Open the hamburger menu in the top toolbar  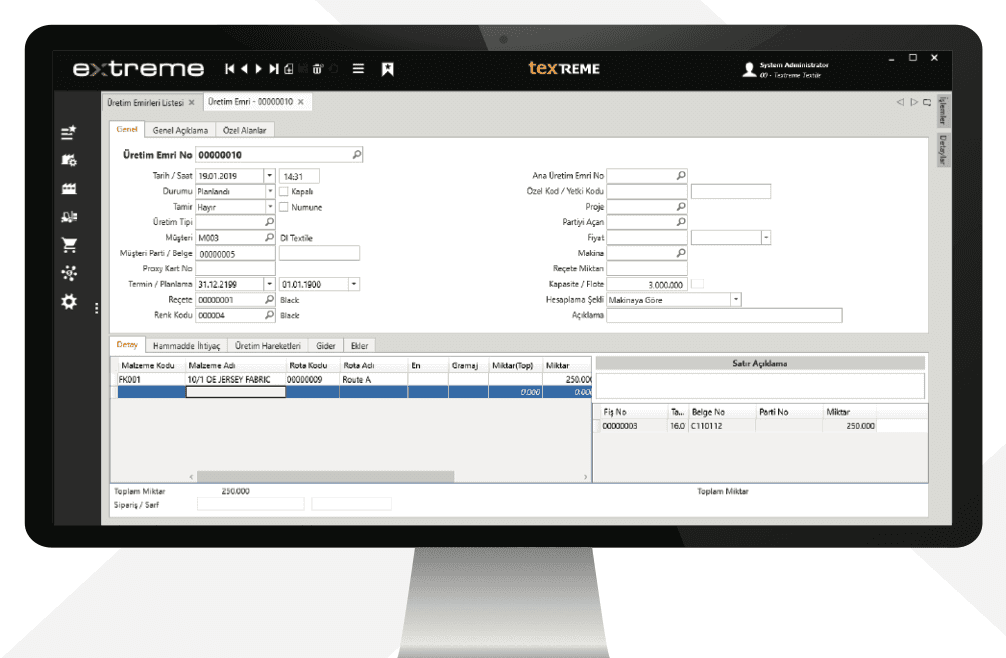pos(359,69)
